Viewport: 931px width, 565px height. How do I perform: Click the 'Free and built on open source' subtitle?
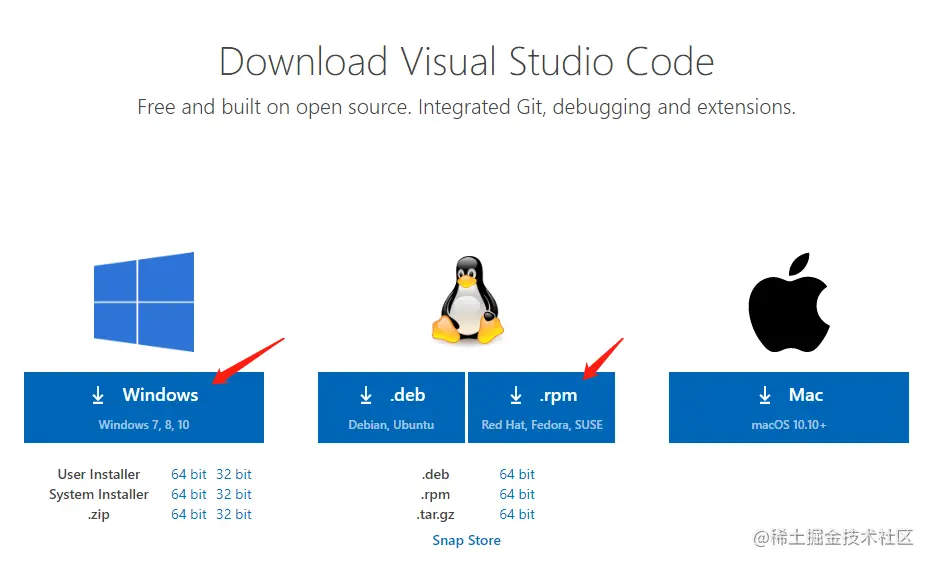[466, 107]
